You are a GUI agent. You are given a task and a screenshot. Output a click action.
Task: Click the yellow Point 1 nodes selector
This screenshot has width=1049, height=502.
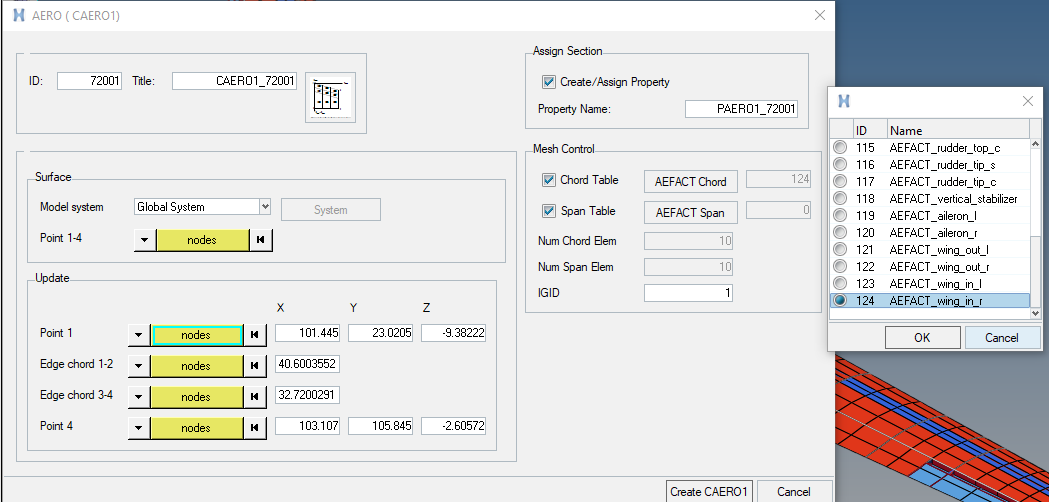pos(196,335)
